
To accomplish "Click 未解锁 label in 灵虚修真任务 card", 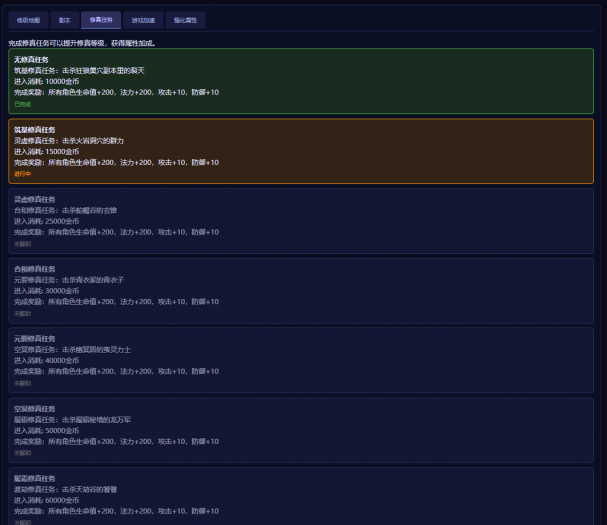I will pyautogui.click(x=22, y=243).
